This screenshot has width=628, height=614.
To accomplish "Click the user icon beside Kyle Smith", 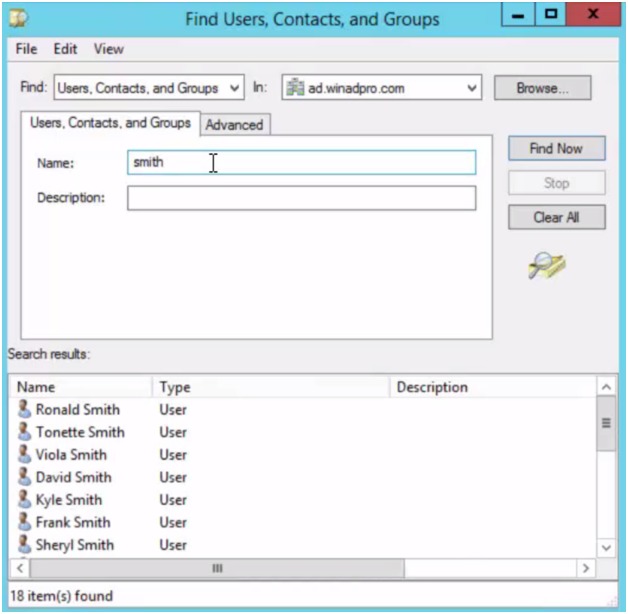I will 24,499.
